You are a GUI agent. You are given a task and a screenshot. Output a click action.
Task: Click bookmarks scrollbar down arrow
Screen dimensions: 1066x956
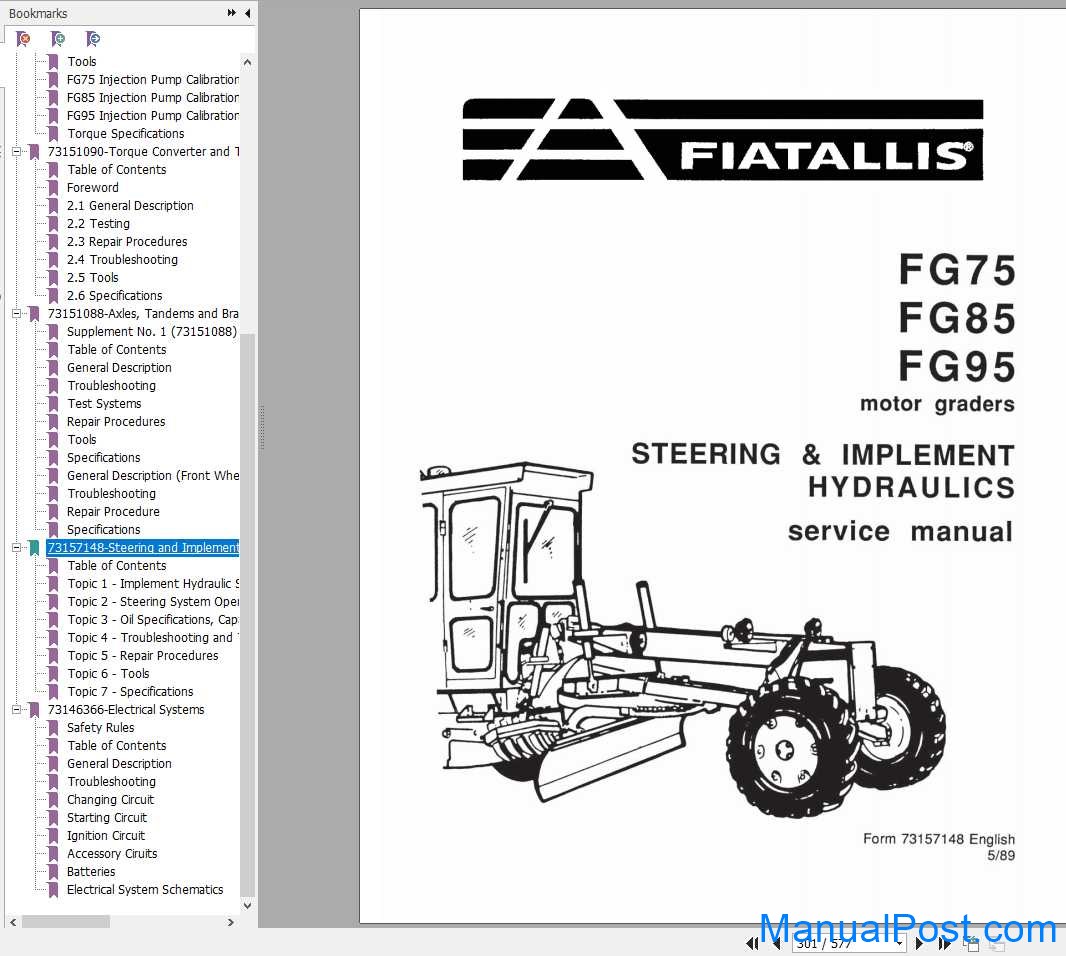click(x=247, y=905)
